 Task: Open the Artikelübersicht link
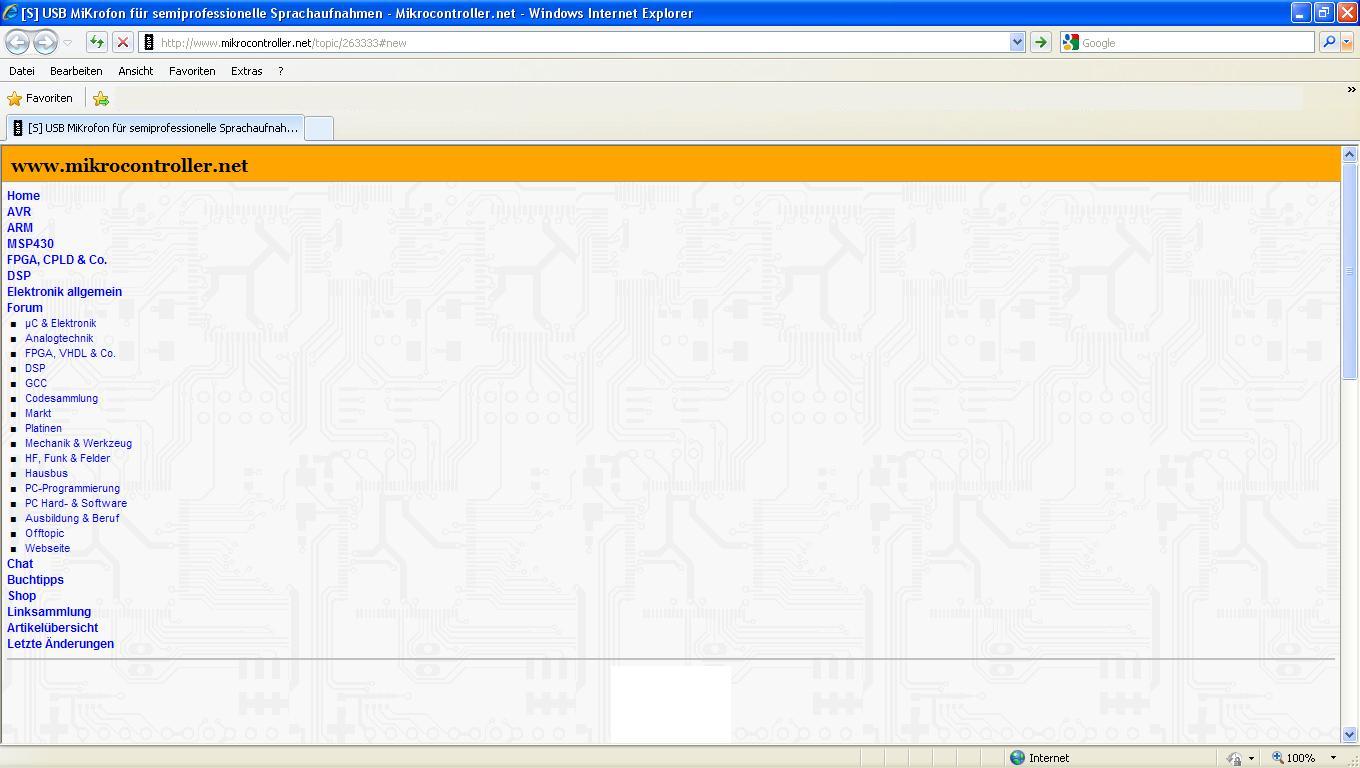click(x=52, y=628)
